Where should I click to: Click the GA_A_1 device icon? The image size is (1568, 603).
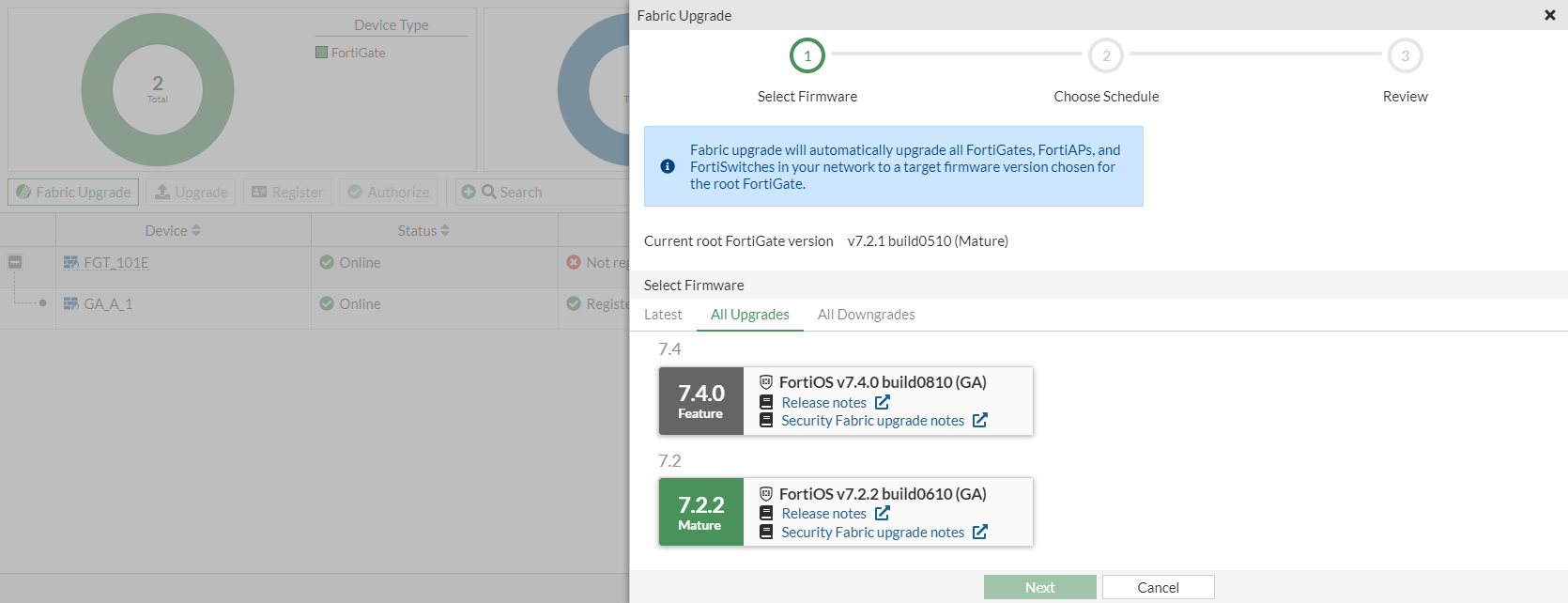(x=71, y=304)
